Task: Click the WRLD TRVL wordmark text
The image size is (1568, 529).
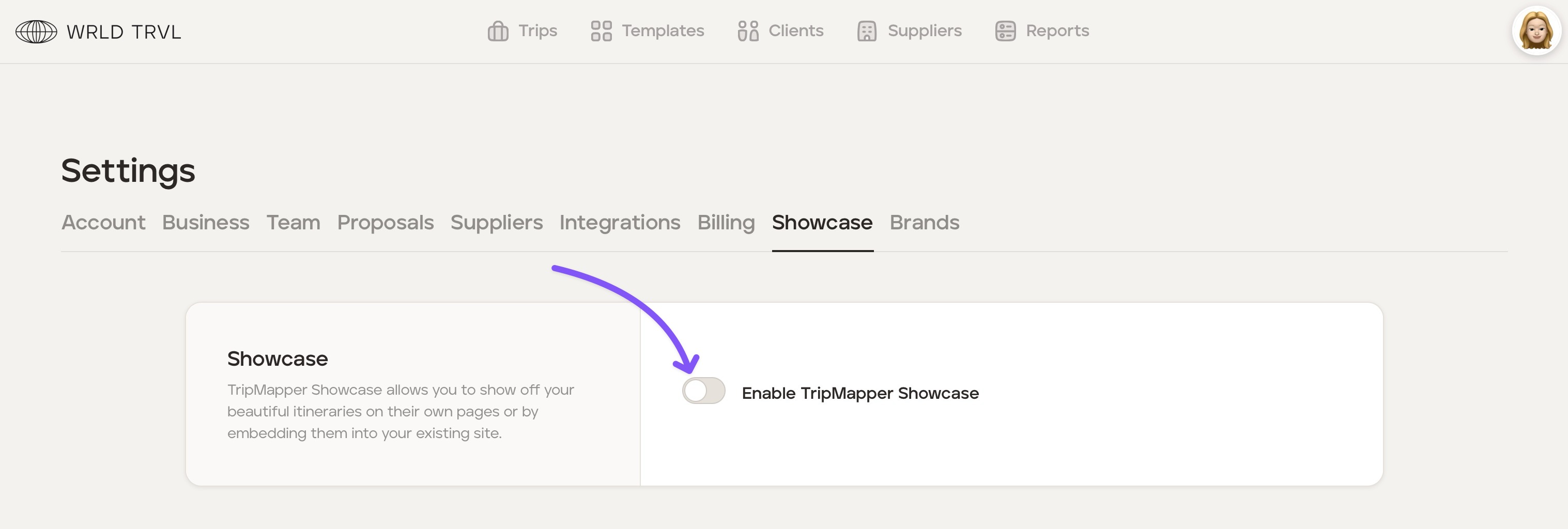Action: [x=124, y=32]
